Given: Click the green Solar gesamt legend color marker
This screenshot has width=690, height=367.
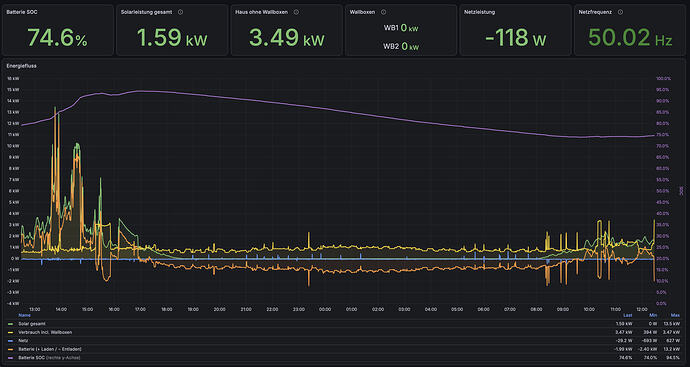Looking at the screenshot, I should click(11, 323).
